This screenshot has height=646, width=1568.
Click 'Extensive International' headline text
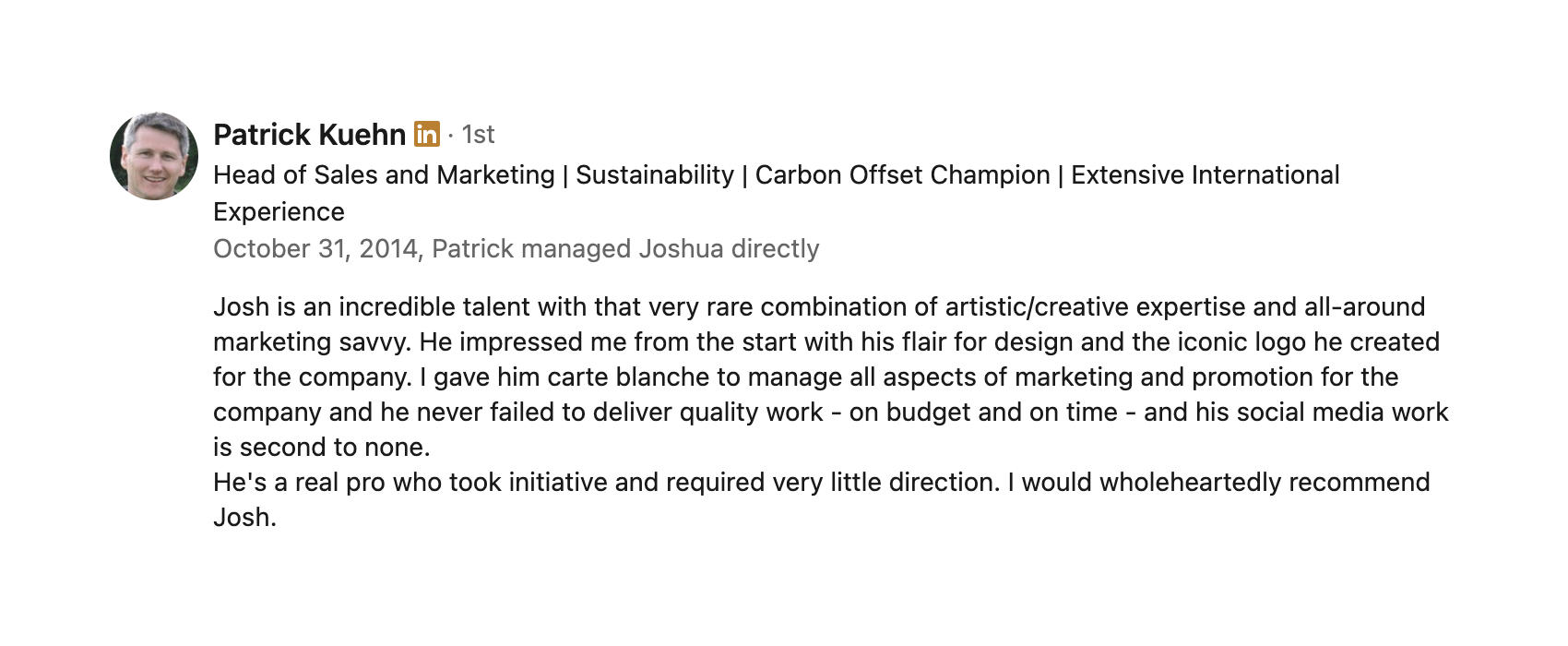point(1205,175)
